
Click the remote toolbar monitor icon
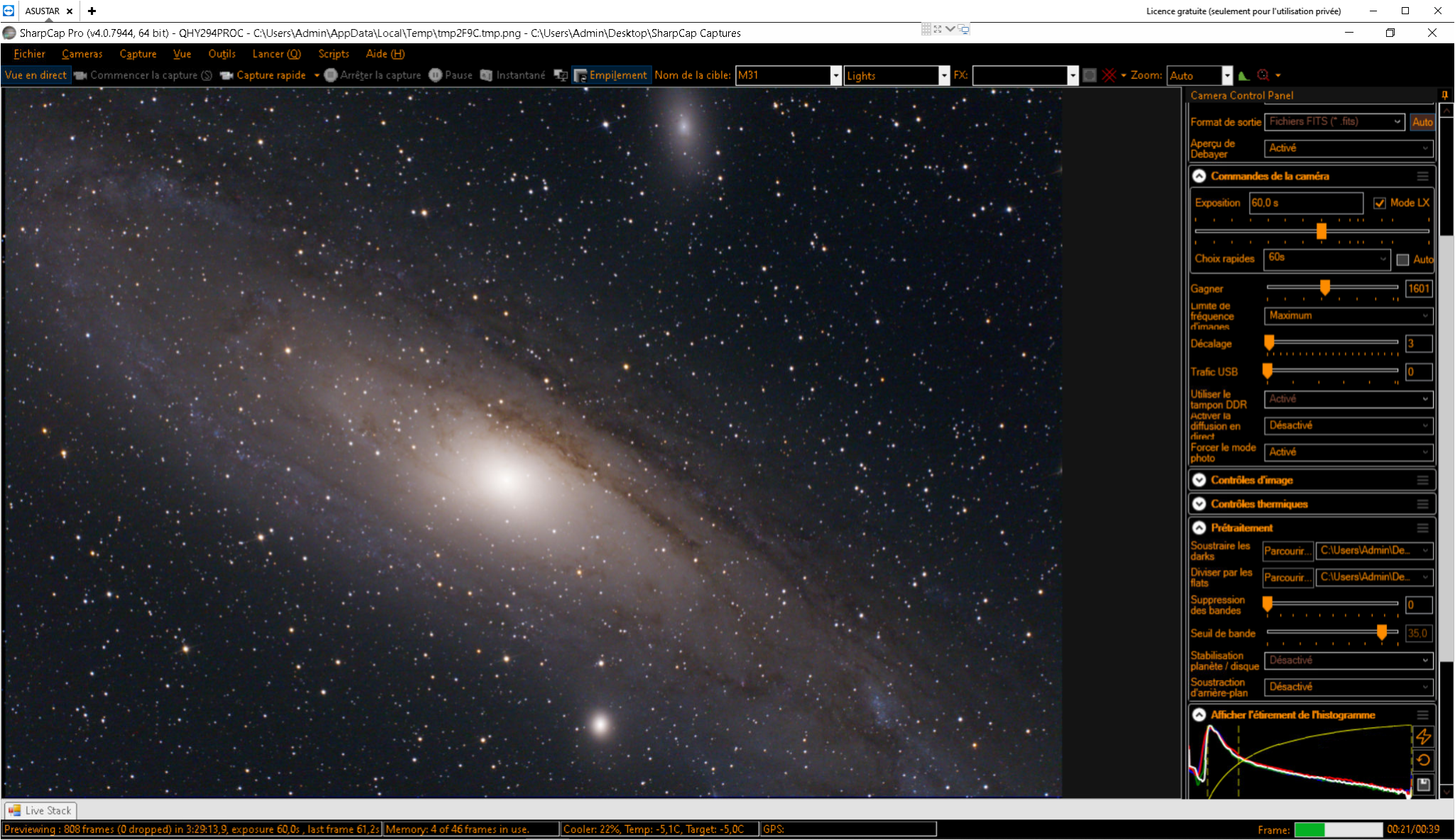pyautogui.click(x=963, y=29)
